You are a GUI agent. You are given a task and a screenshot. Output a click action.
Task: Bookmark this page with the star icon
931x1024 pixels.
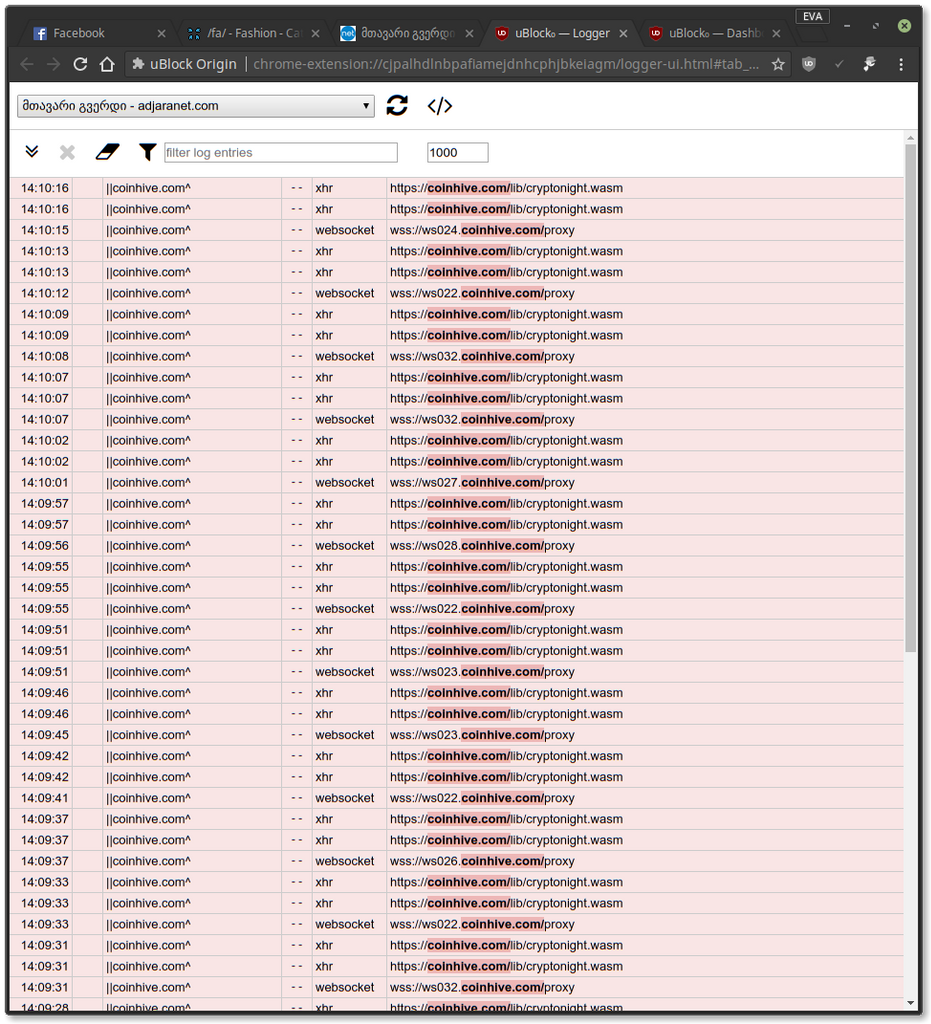tap(778, 64)
